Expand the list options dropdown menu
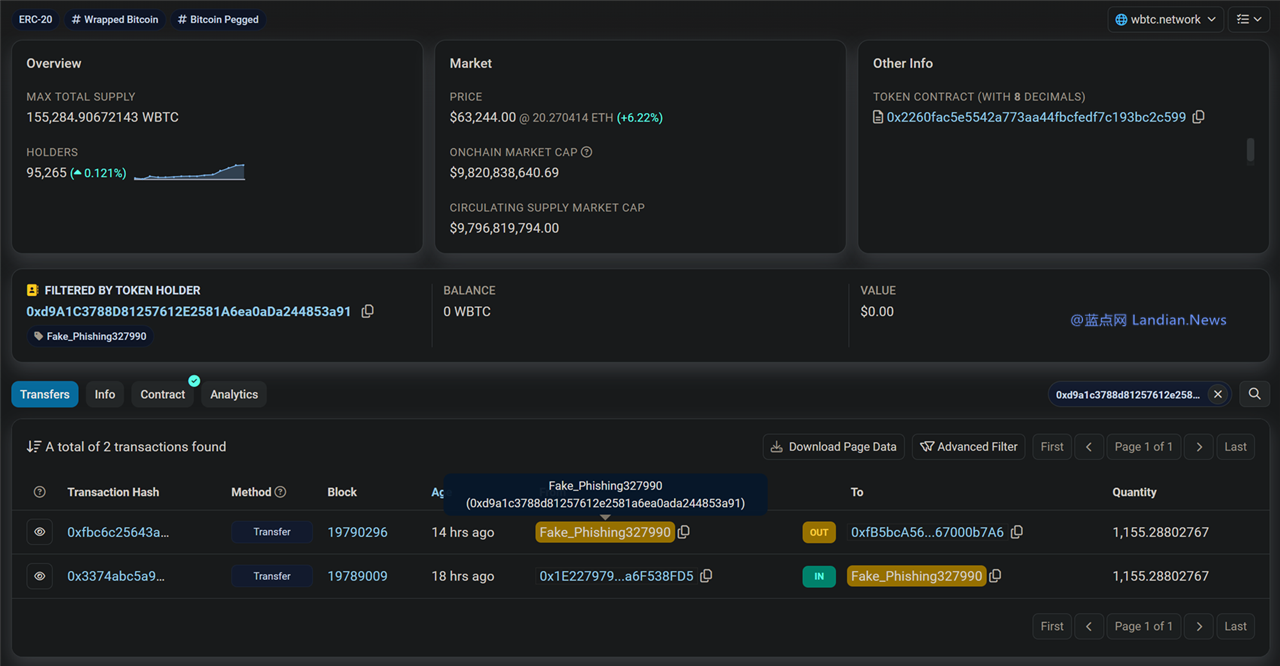Viewport: 1280px width, 666px height. pyautogui.click(x=1249, y=19)
